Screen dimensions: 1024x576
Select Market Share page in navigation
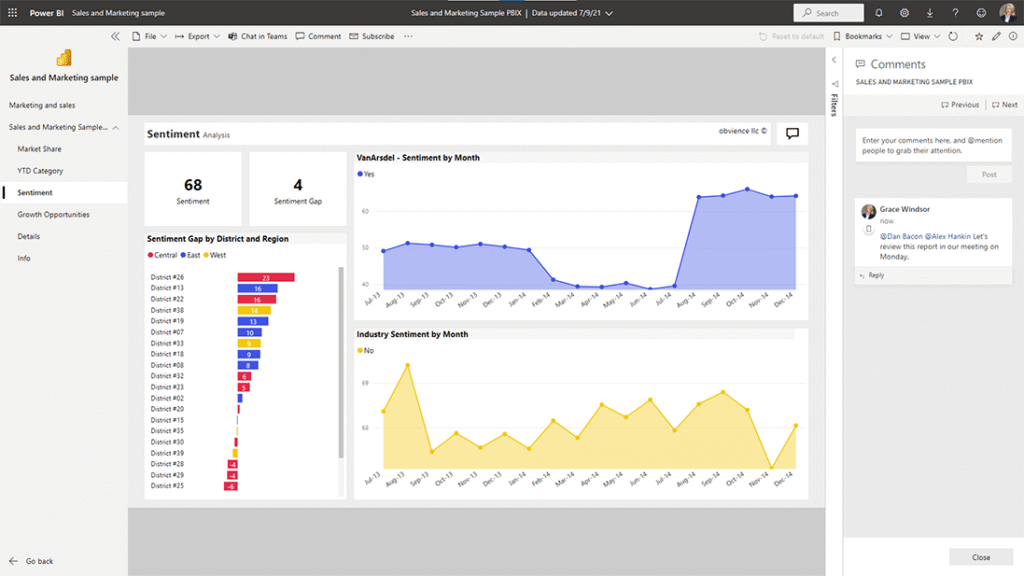pyautogui.click(x=39, y=149)
